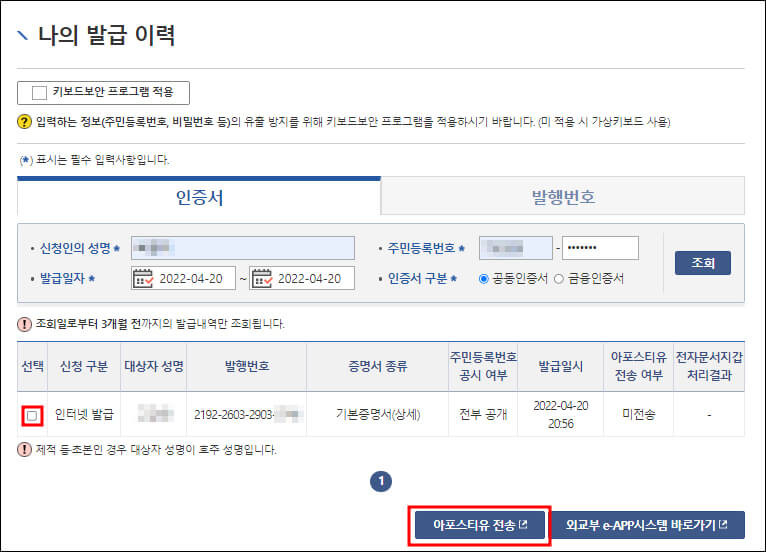Click the 전부 공개 cell
This screenshot has height=552, width=766.
(x=483, y=415)
